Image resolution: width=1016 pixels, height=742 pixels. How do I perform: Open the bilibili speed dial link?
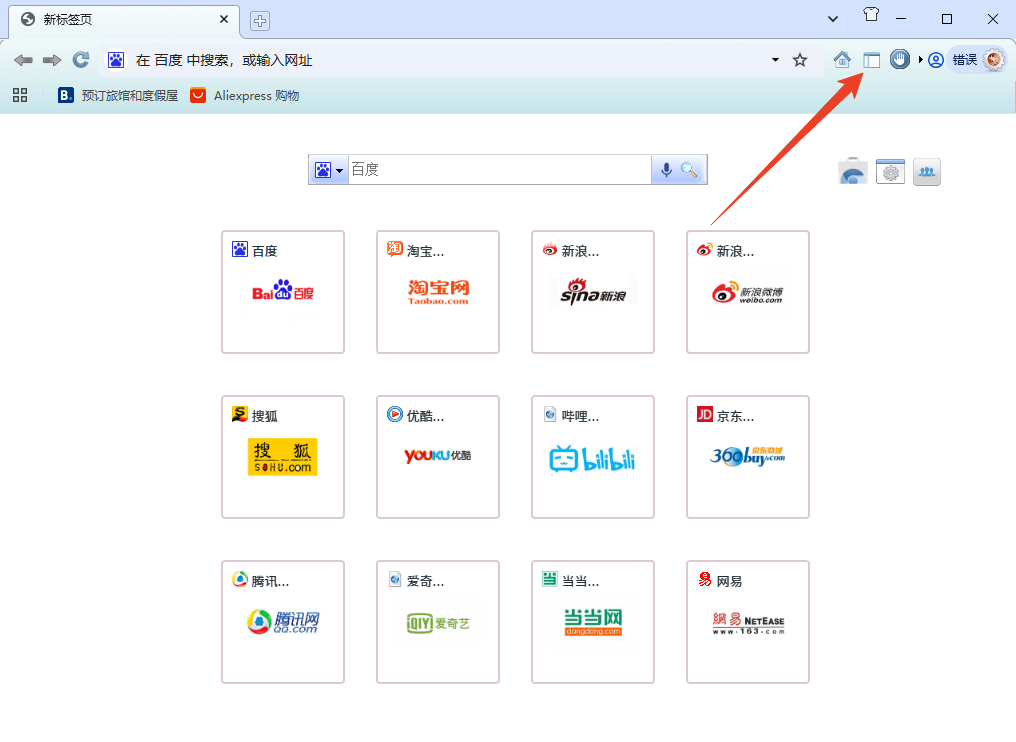point(592,457)
